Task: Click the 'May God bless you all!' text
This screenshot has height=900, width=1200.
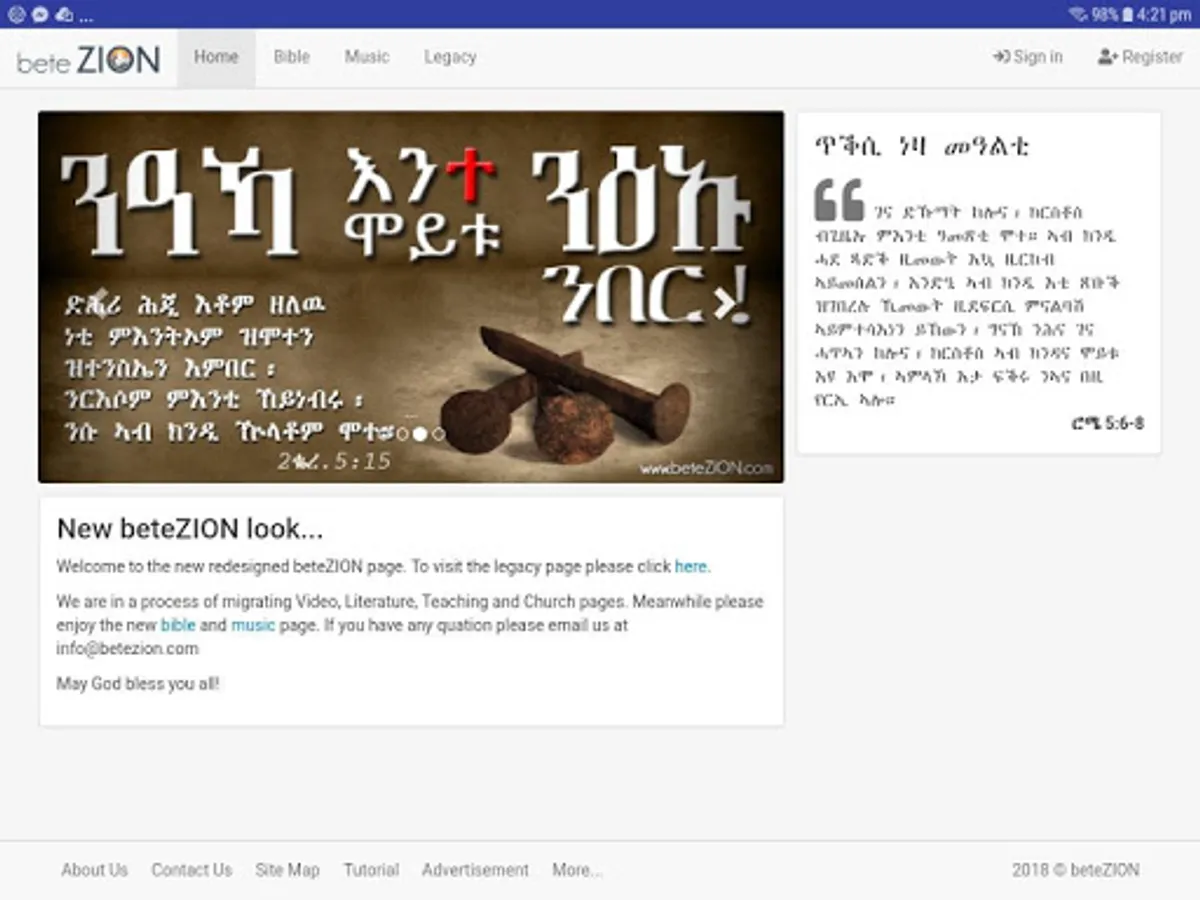Action: (x=137, y=684)
